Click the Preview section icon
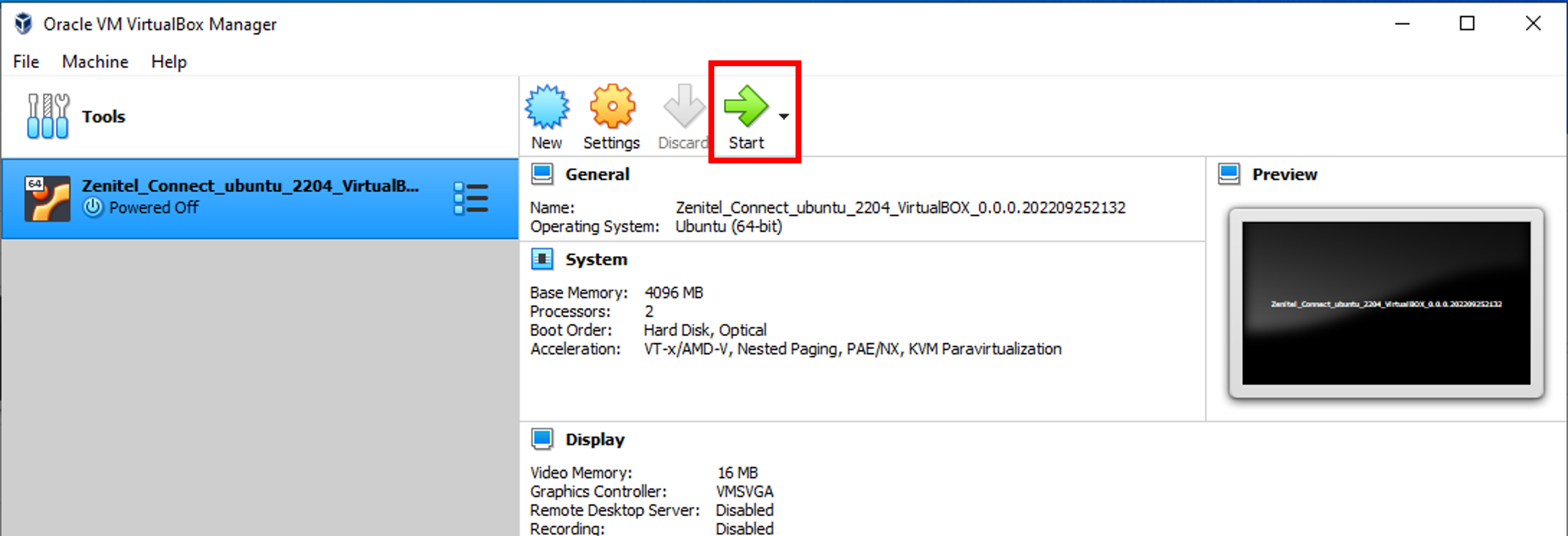Screen dimensions: 1568x536 [1228, 174]
